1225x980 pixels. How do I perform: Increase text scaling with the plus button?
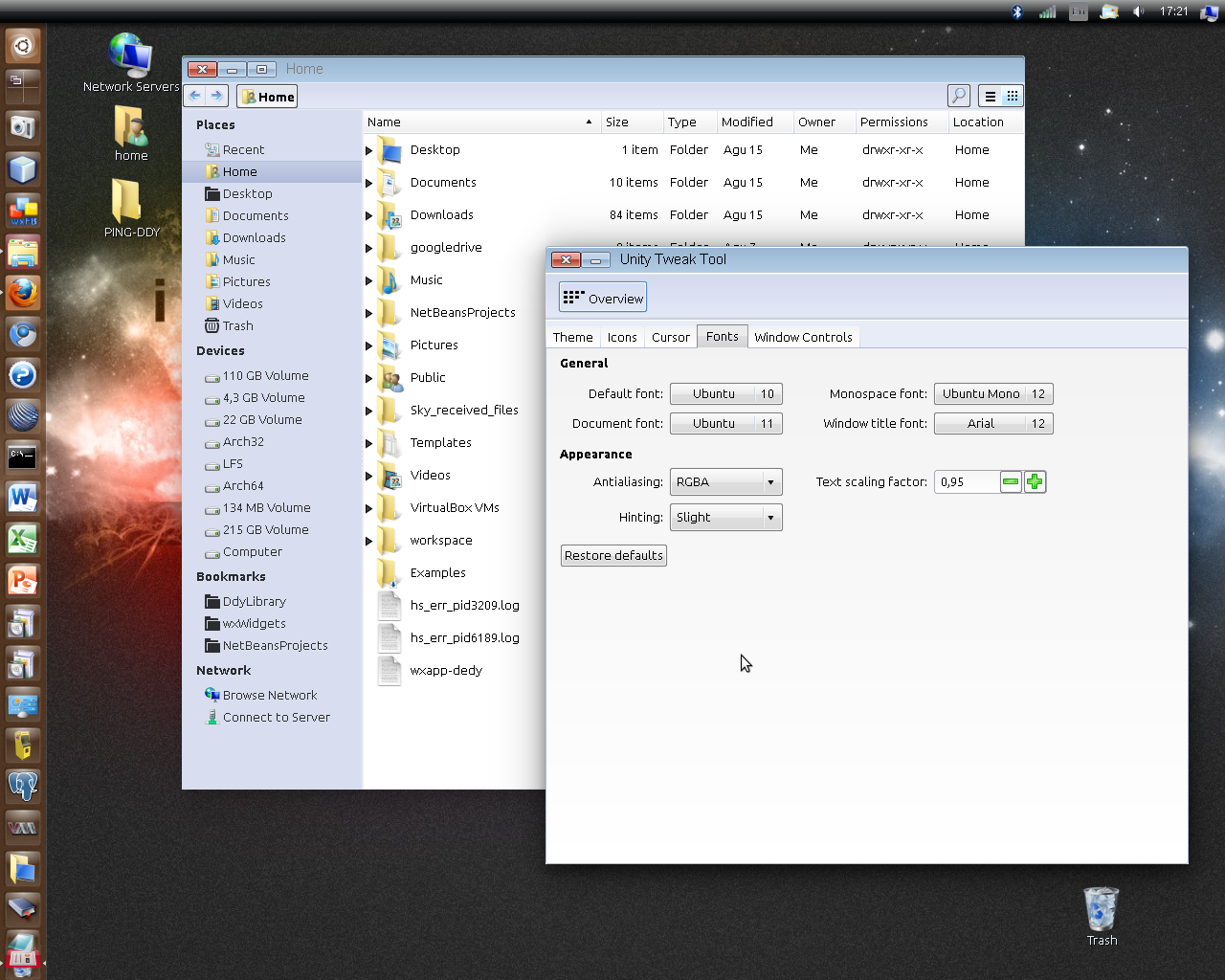coord(1035,481)
